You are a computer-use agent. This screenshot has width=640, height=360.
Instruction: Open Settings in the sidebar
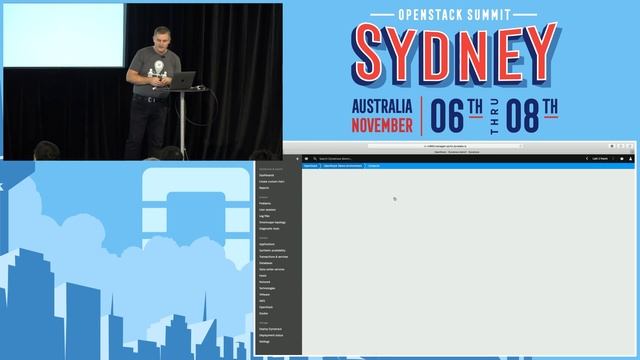click(x=264, y=342)
